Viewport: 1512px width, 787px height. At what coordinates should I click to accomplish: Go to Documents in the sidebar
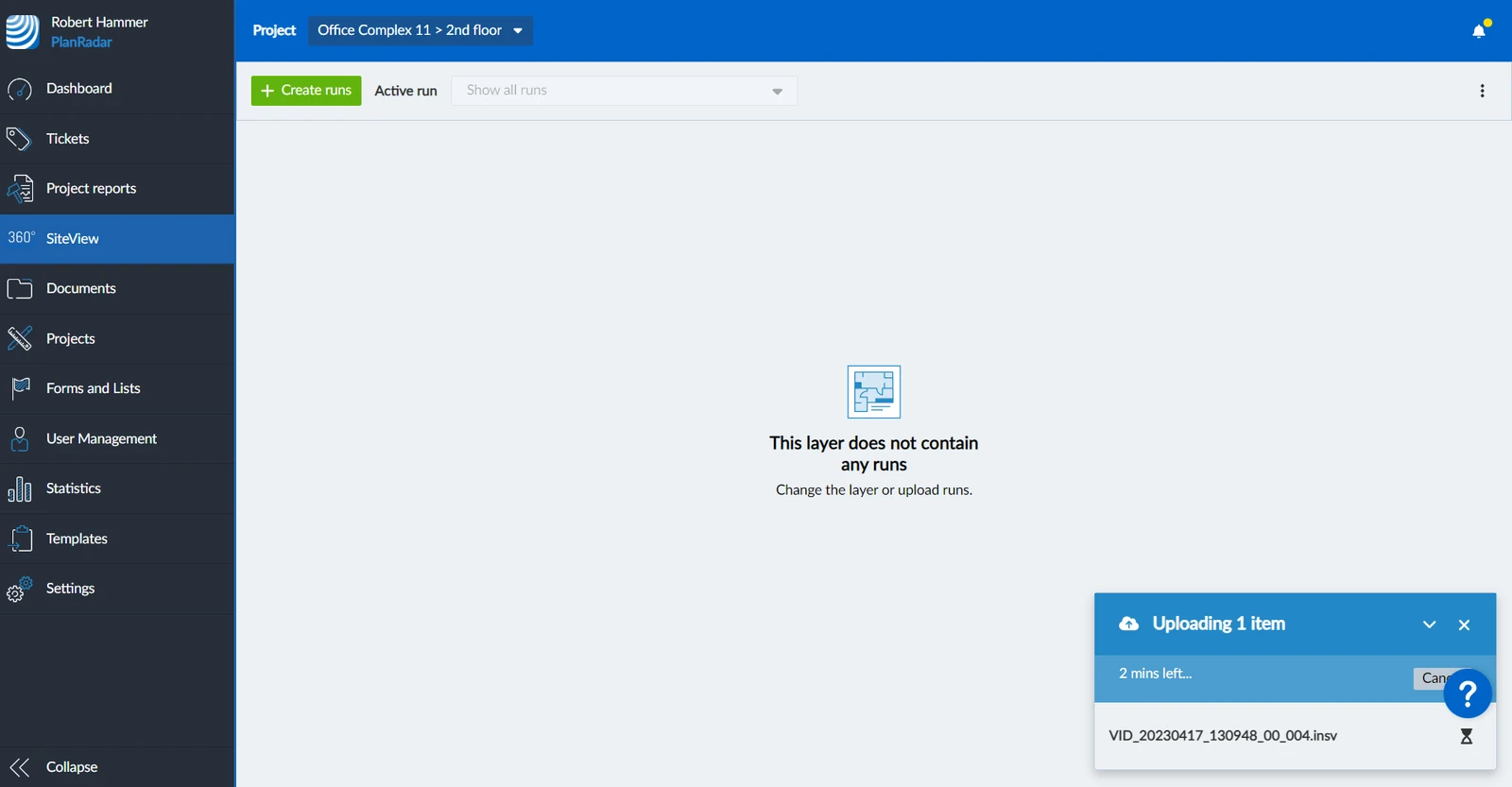pos(117,289)
